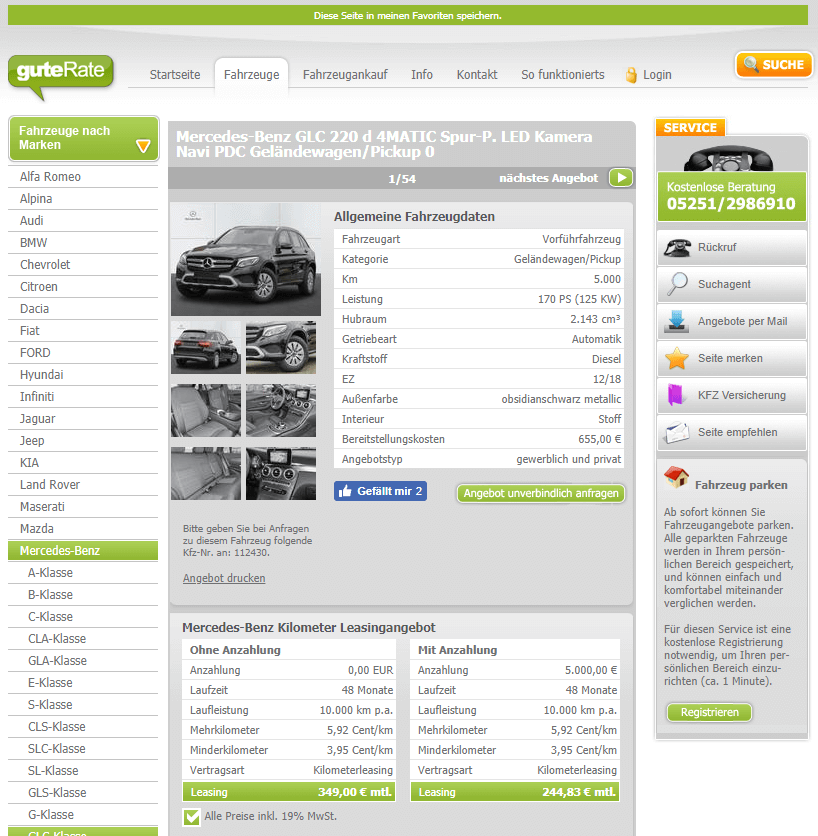Screen dimensions: 818x836
Task: Click the Fahrzeug parken house icon
Action: 676,477
